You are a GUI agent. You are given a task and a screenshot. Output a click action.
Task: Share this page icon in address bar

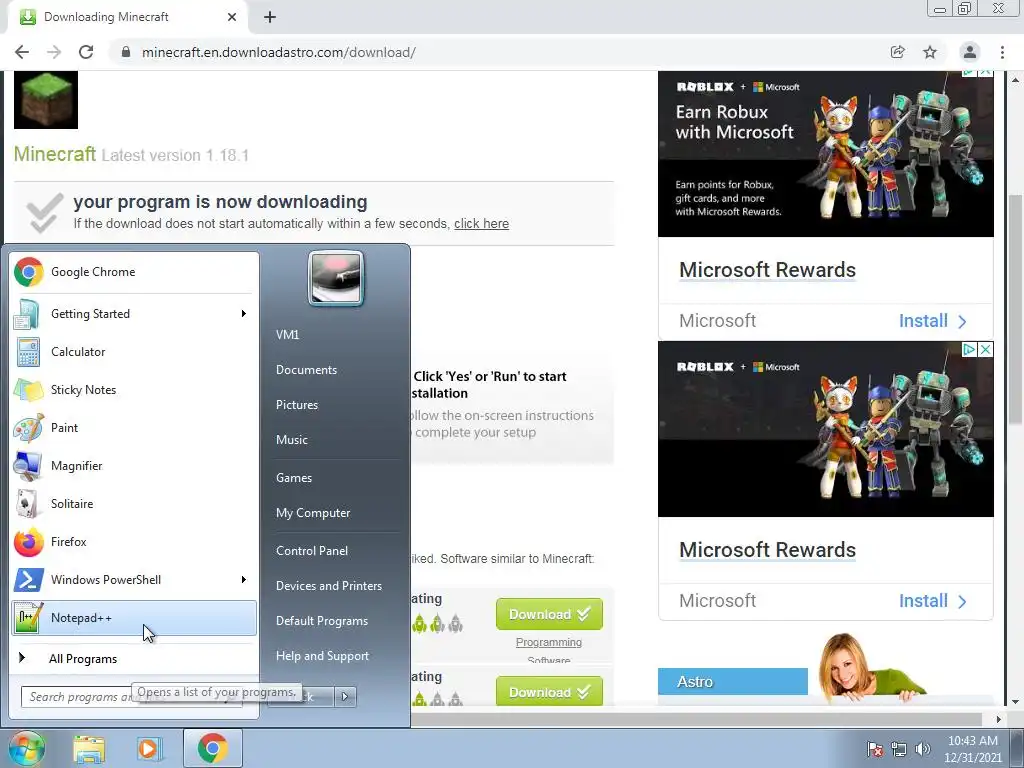coord(897,52)
